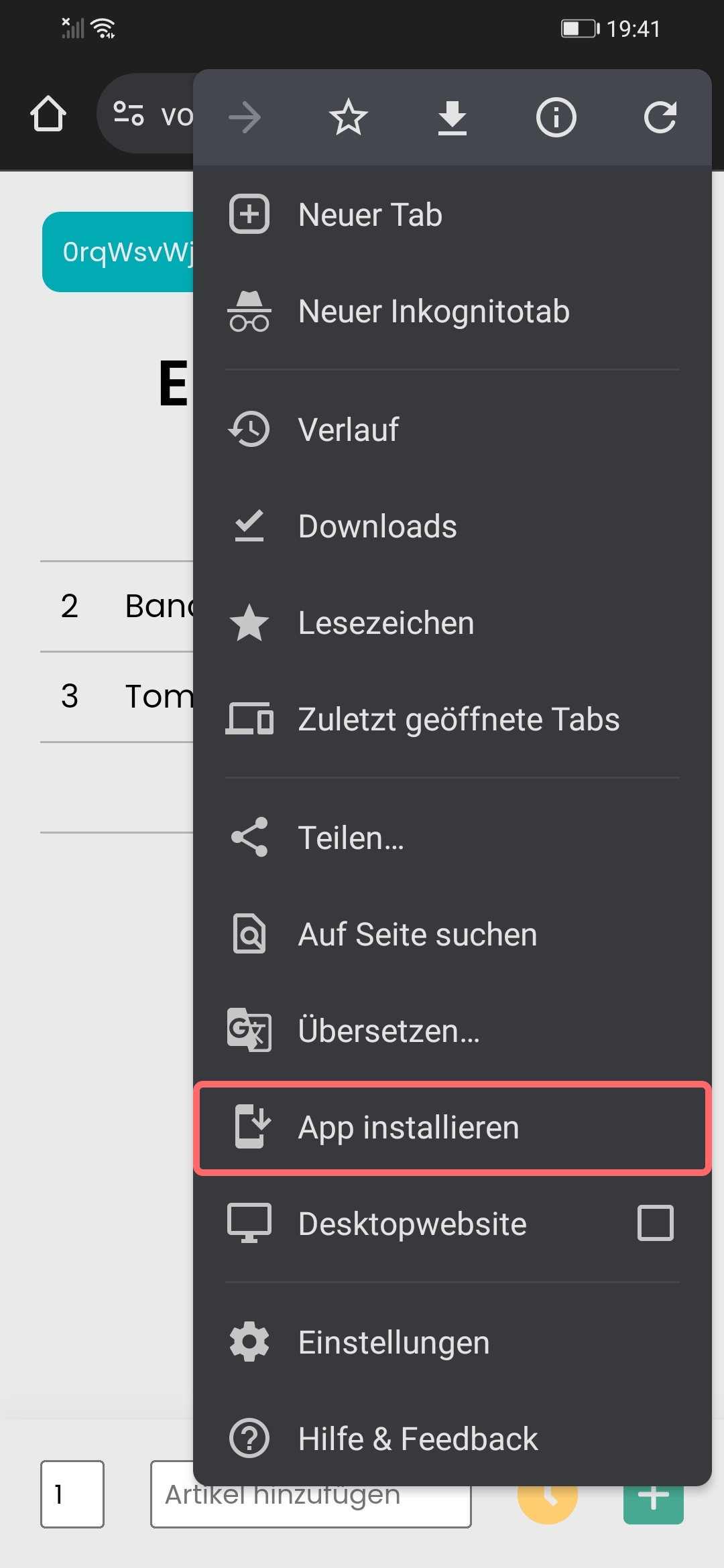Viewport: 724px width, 1568px height.
Task: Tap the bookmark star icon in menu toolbar
Action: coord(349,117)
